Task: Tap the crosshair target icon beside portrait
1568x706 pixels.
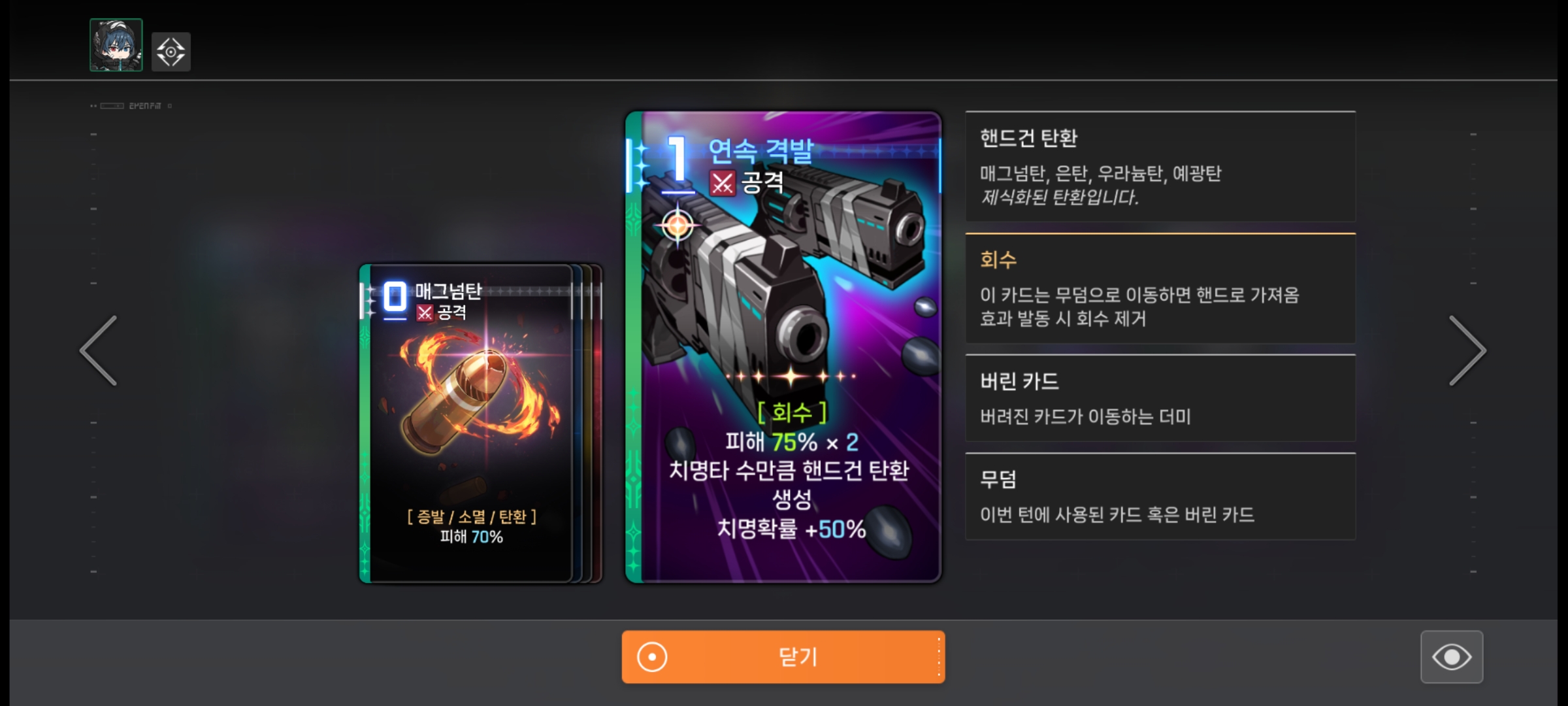Action: click(171, 52)
